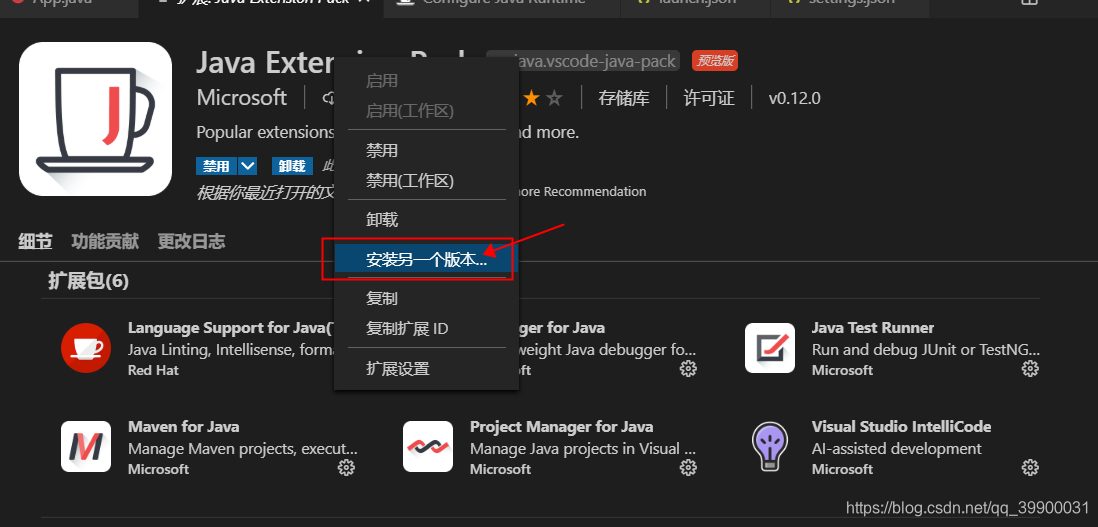Image resolution: width=1098 pixels, height=527 pixels.
Task: Open the 存储库 link
Action: tap(624, 98)
